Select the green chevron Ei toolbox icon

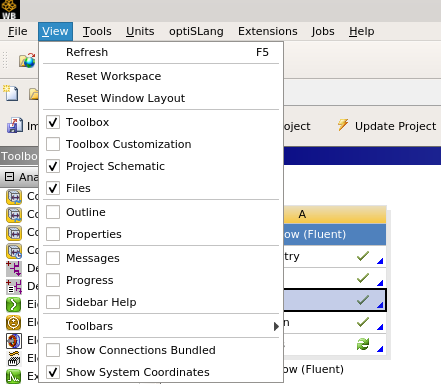click(14, 304)
